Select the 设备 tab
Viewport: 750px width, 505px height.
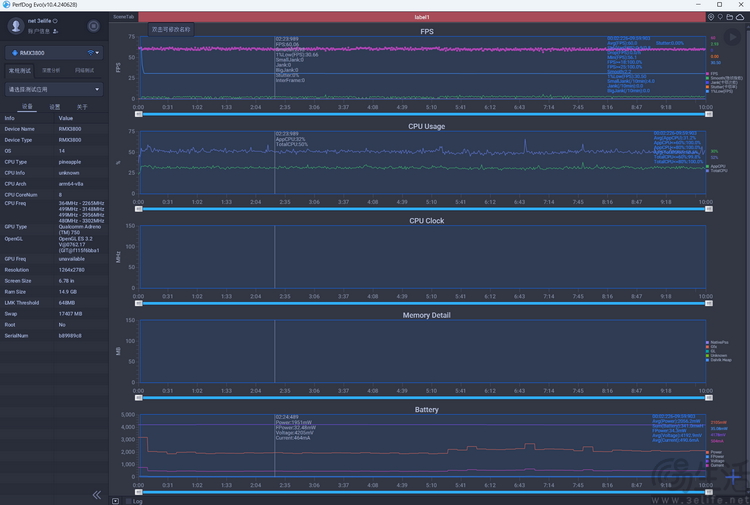click(27, 107)
